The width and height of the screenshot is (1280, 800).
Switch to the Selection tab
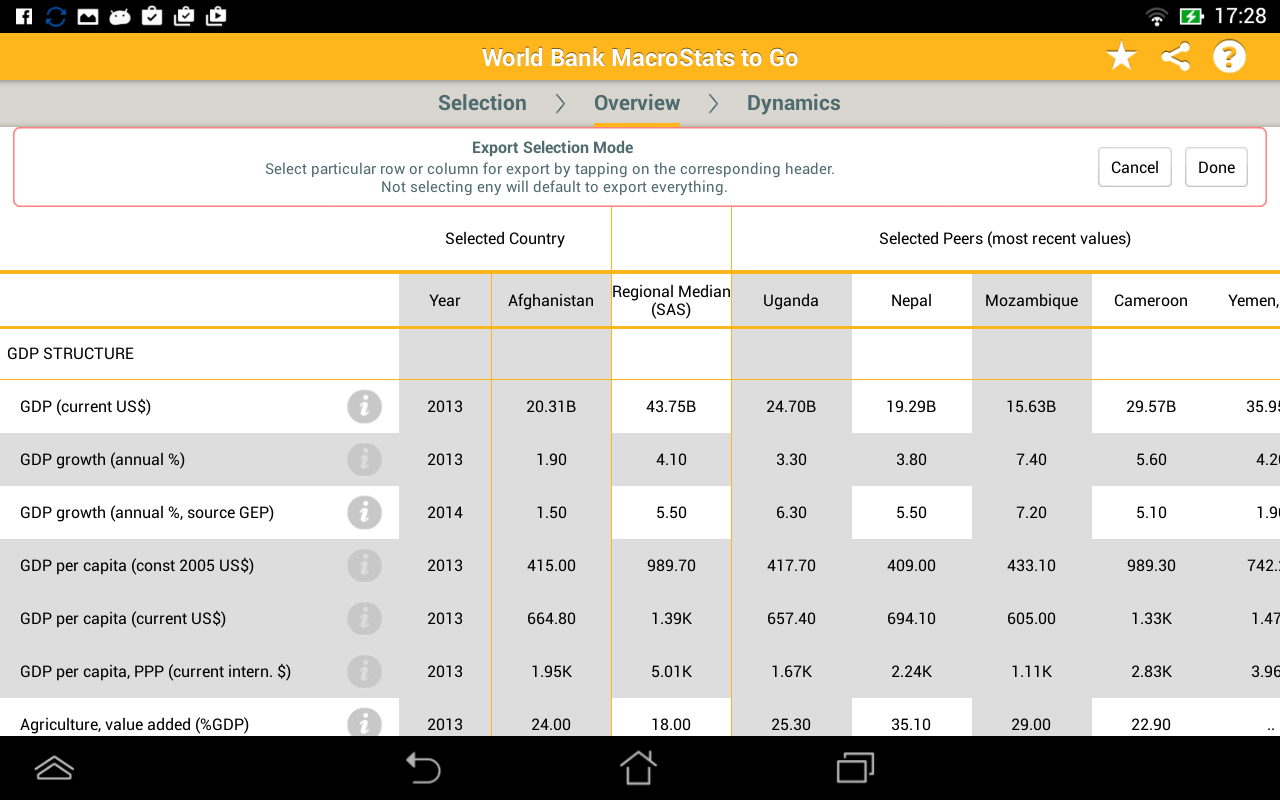tap(482, 103)
